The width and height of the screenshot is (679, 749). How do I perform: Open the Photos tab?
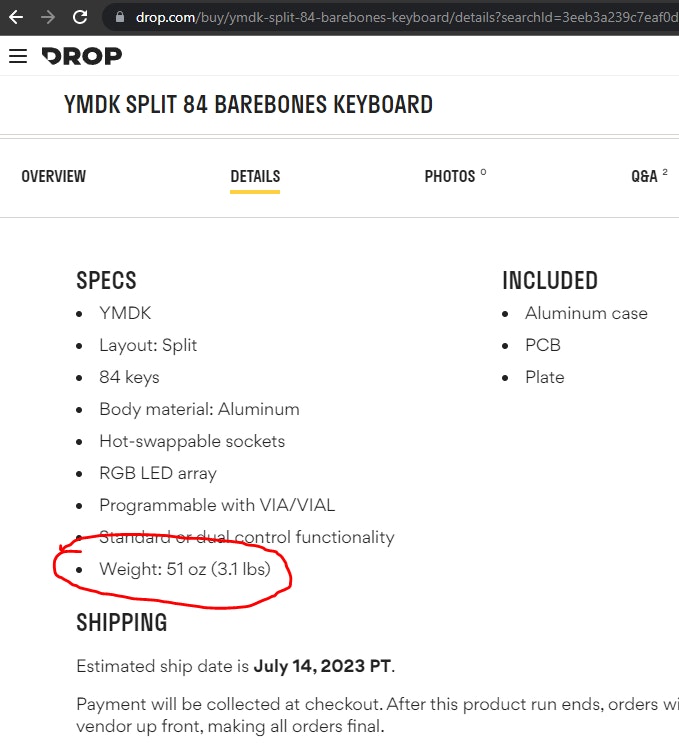pos(450,176)
